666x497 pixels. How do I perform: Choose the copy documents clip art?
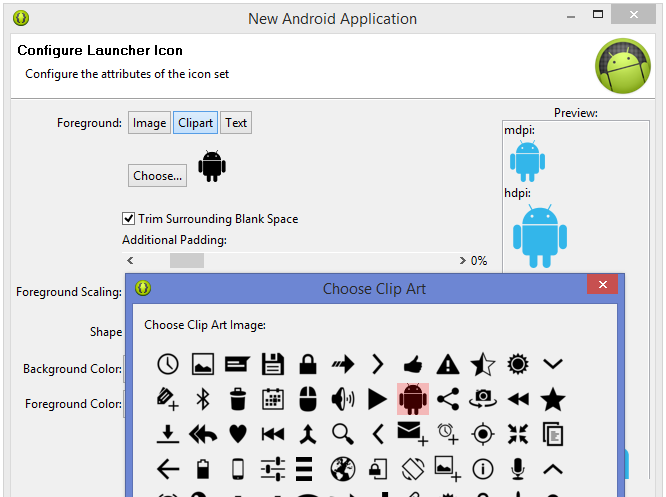553,434
